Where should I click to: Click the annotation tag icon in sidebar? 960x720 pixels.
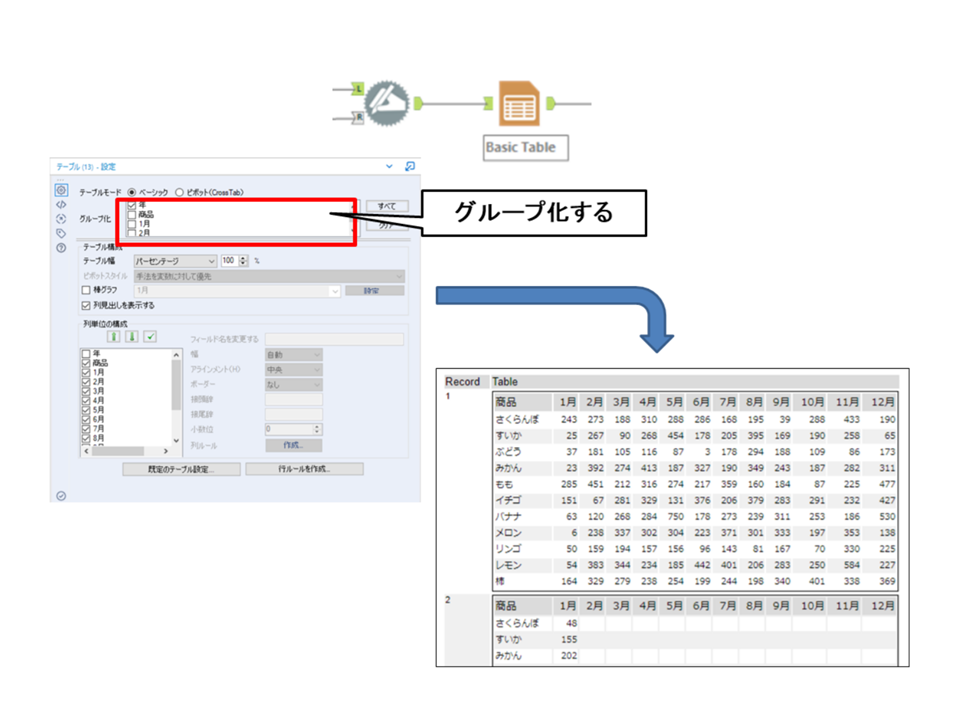click(x=60, y=233)
